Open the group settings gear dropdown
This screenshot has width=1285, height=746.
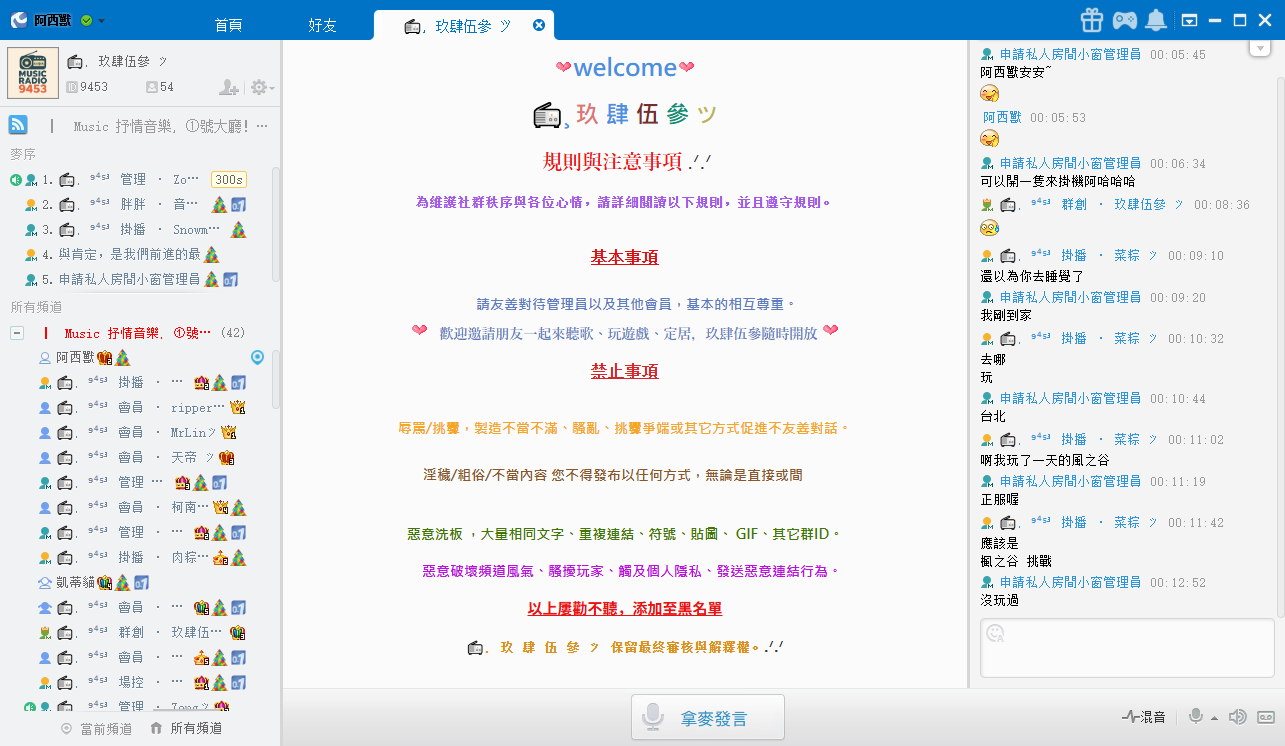pyautogui.click(x=262, y=88)
